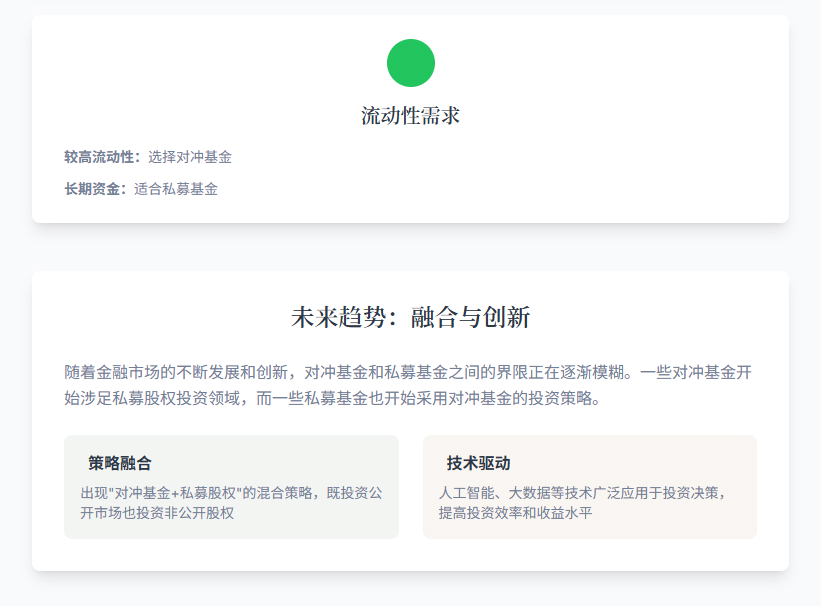Click the line 提高投资效率和收益水平
Screen dimensions: 821x606
516,513
